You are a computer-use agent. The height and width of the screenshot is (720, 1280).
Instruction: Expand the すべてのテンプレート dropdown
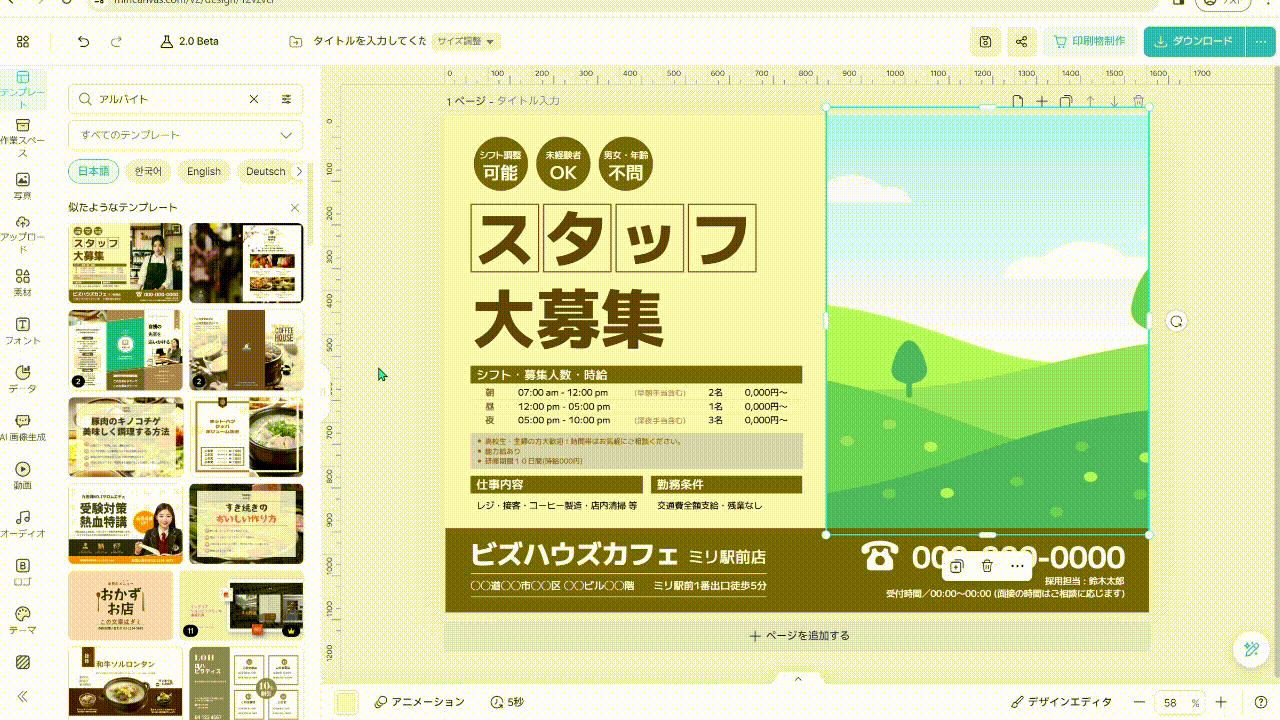click(x=186, y=135)
